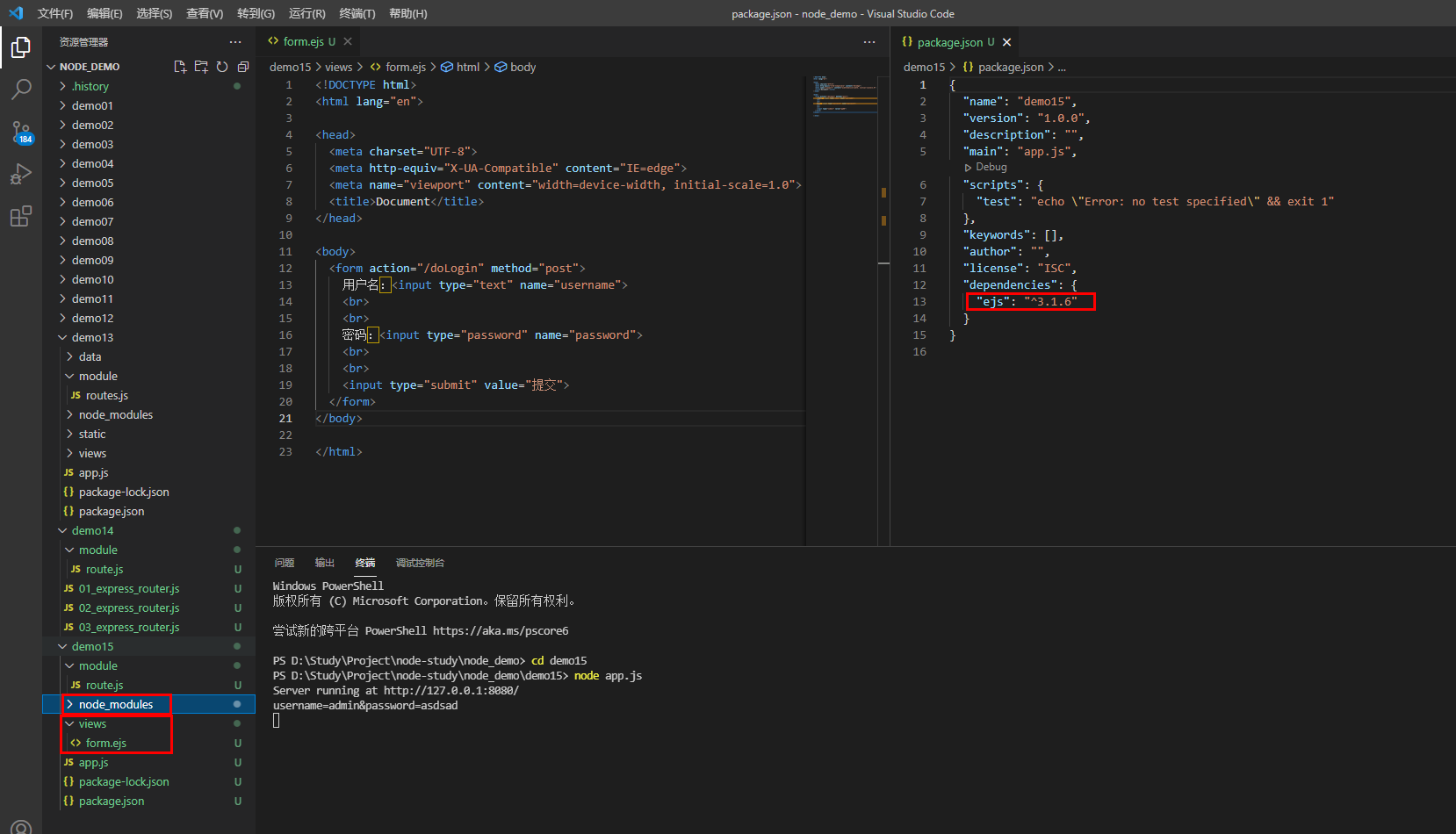The image size is (1456, 834).
Task: Open Run and Debug view icon
Action: pos(21,174)
